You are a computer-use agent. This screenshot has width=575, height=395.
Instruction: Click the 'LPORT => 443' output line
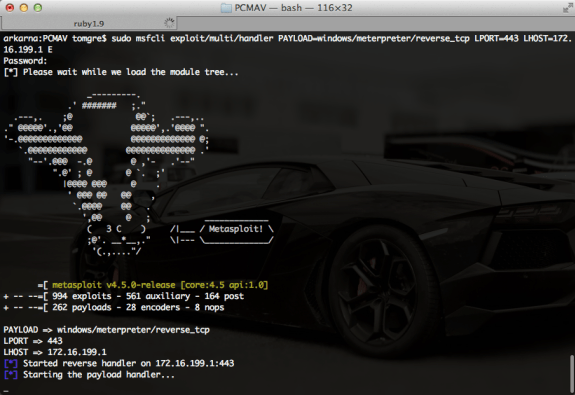click(33, 341)
